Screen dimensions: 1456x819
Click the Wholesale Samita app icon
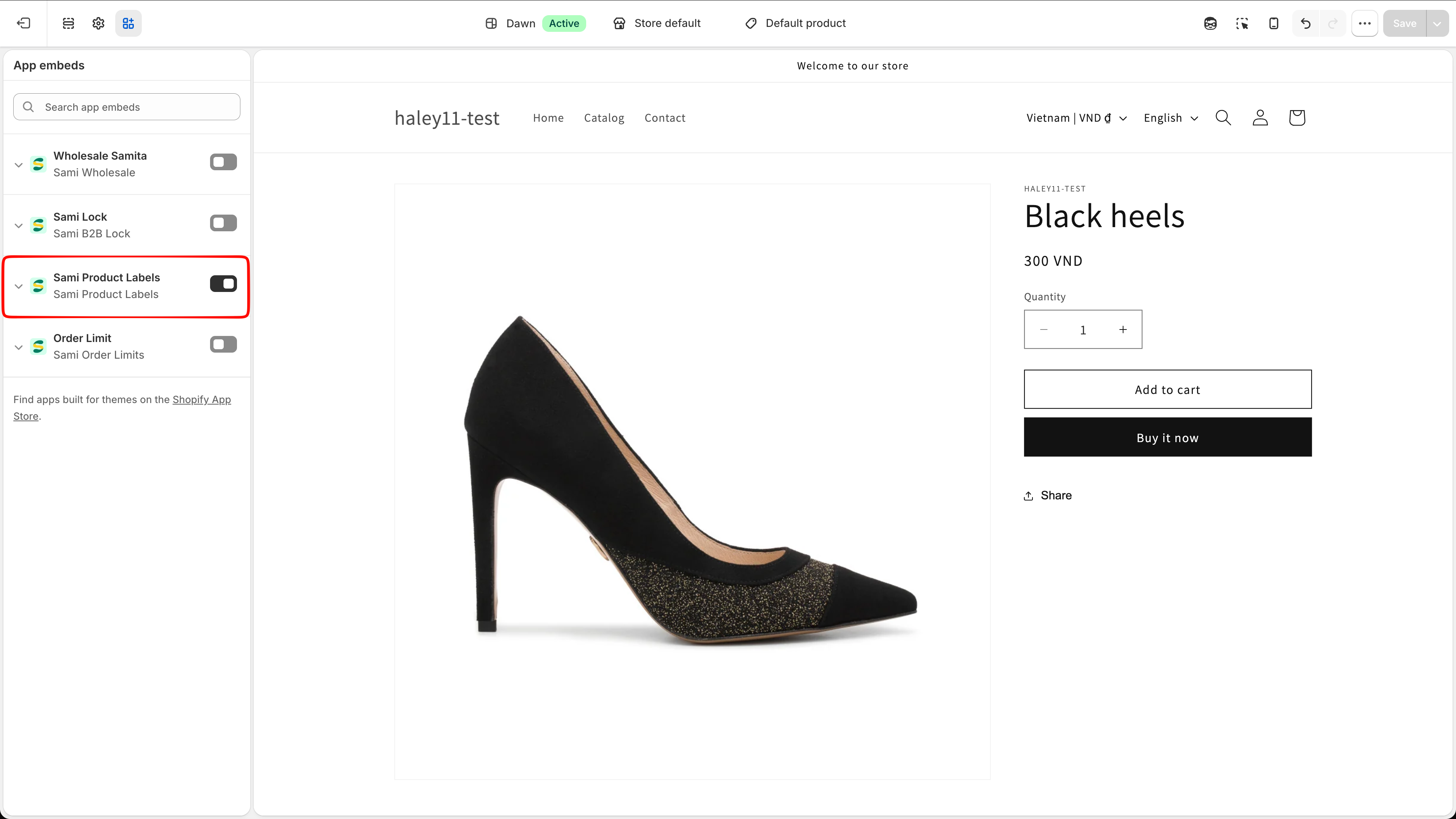click(38, 164)
